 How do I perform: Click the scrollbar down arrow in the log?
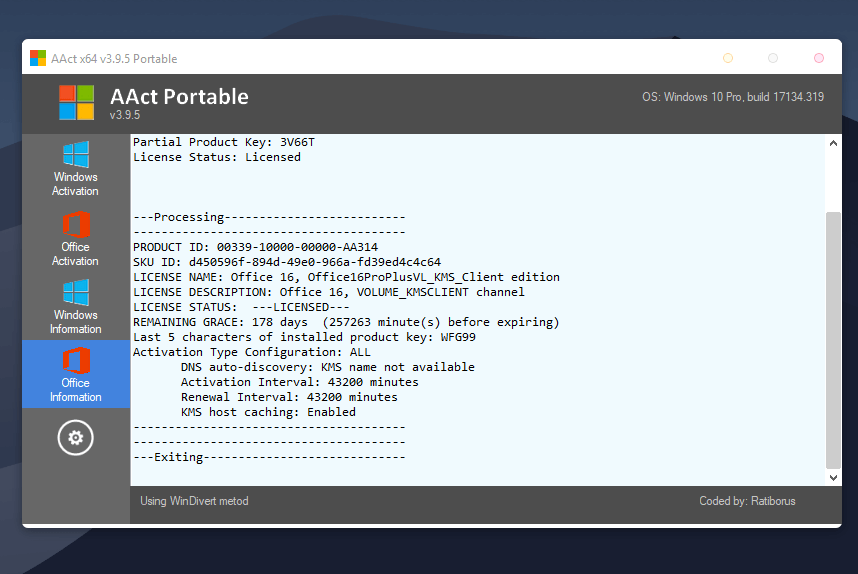(833, 478)
